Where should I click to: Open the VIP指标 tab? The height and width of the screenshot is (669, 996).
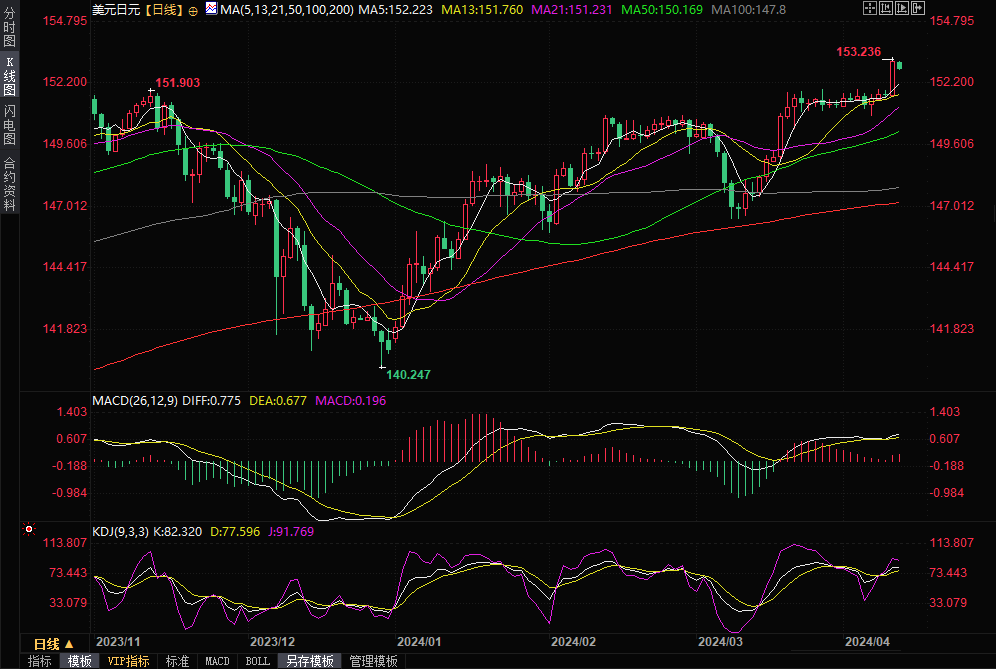[129, 661]
